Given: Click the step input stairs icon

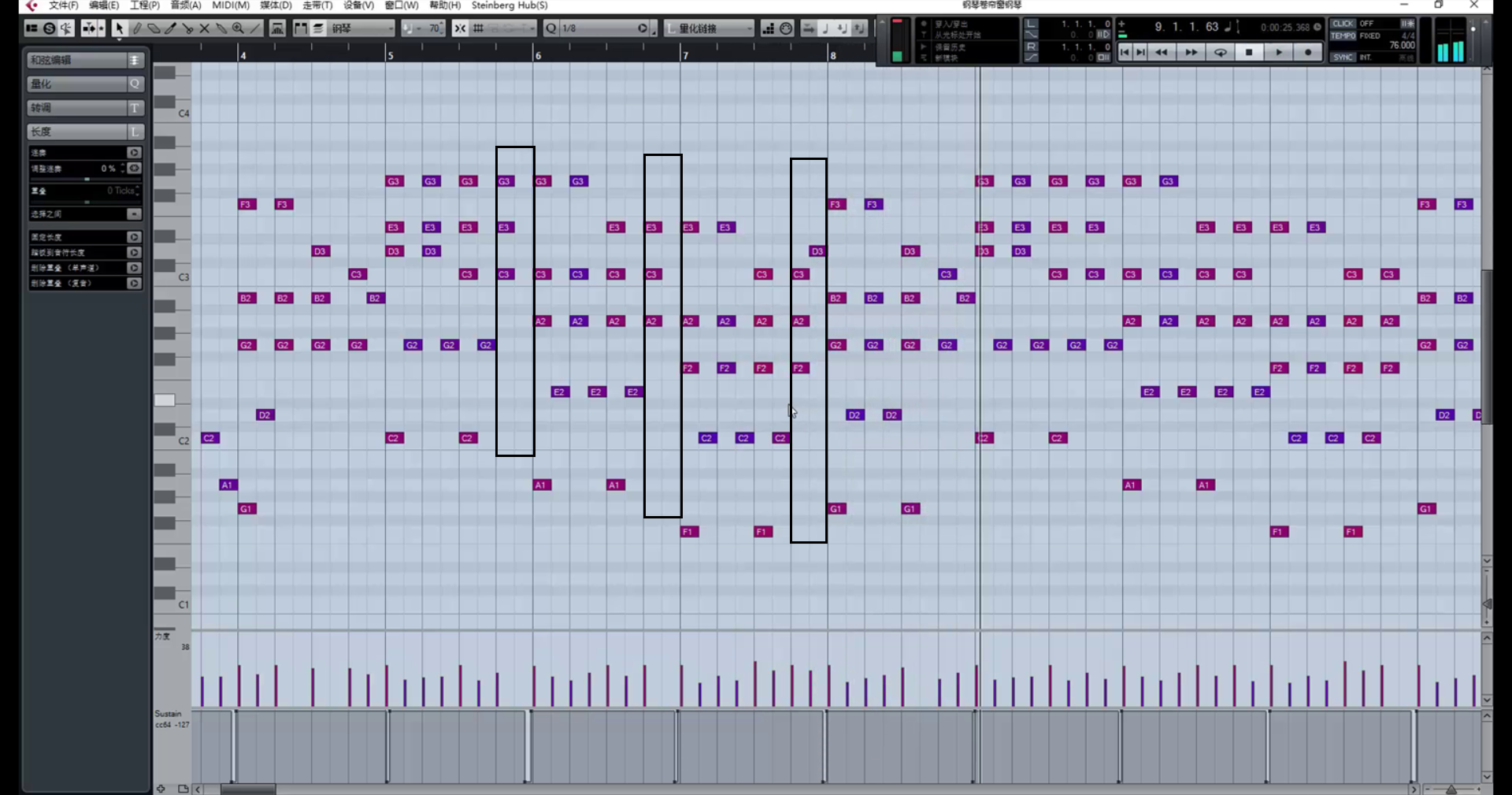Looking at the screenshot, I should (768, 28).
